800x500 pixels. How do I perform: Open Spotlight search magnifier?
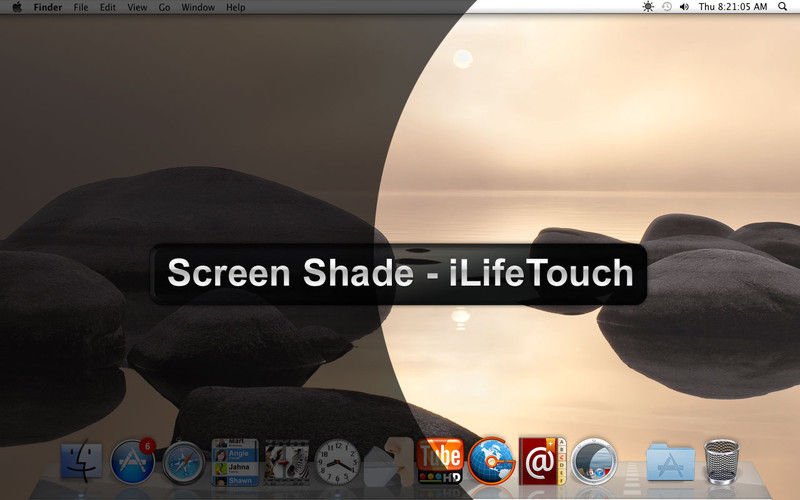[x=783, y=7]
